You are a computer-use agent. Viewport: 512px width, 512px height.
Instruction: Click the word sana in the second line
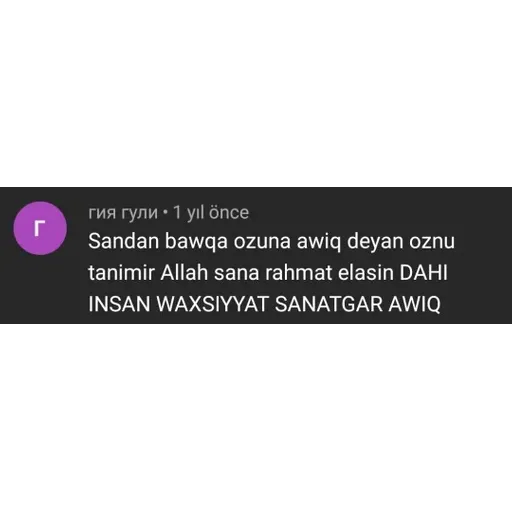[x=237, y=273]
